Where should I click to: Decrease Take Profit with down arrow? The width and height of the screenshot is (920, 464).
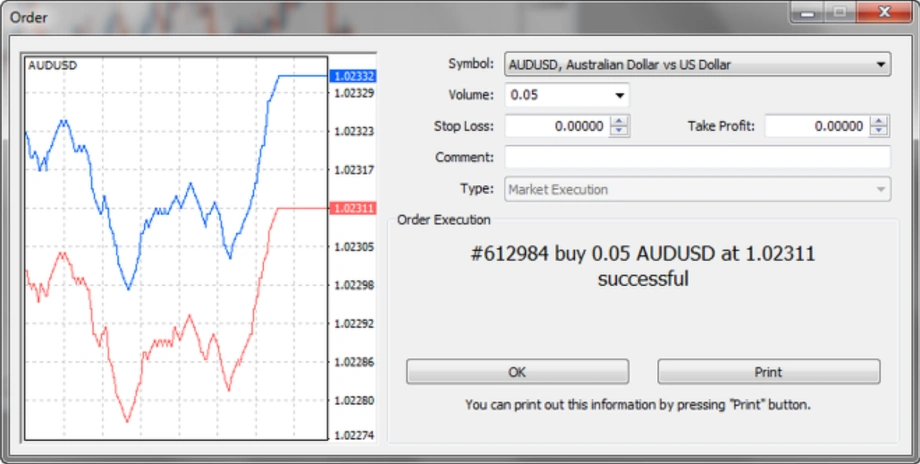(879, 131)
